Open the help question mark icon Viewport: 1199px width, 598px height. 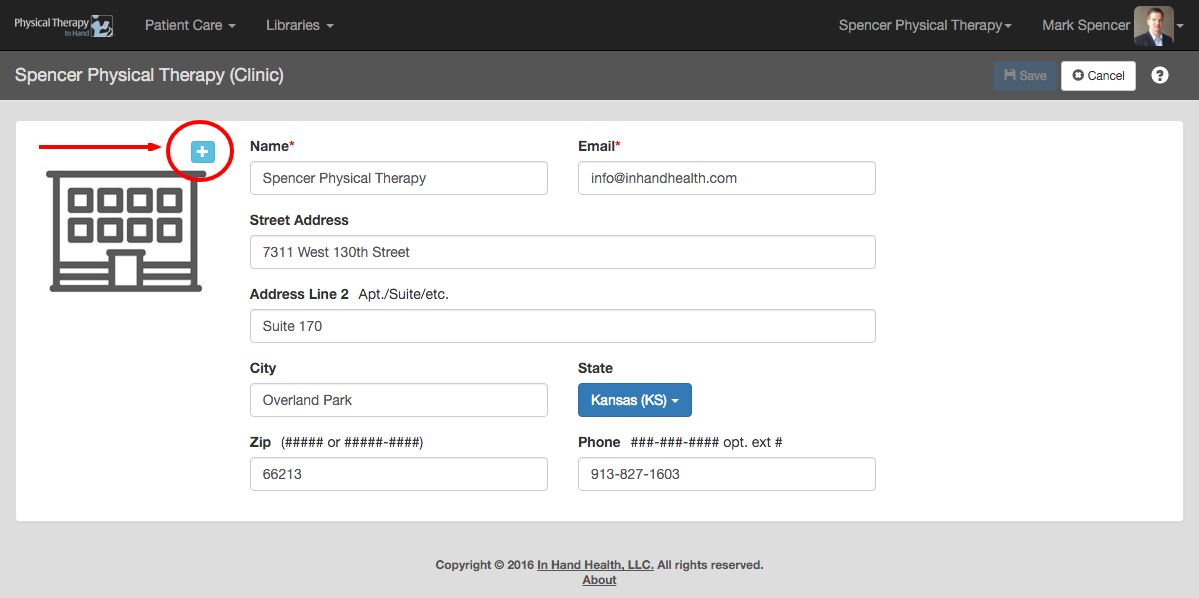tap(1159, 75)
